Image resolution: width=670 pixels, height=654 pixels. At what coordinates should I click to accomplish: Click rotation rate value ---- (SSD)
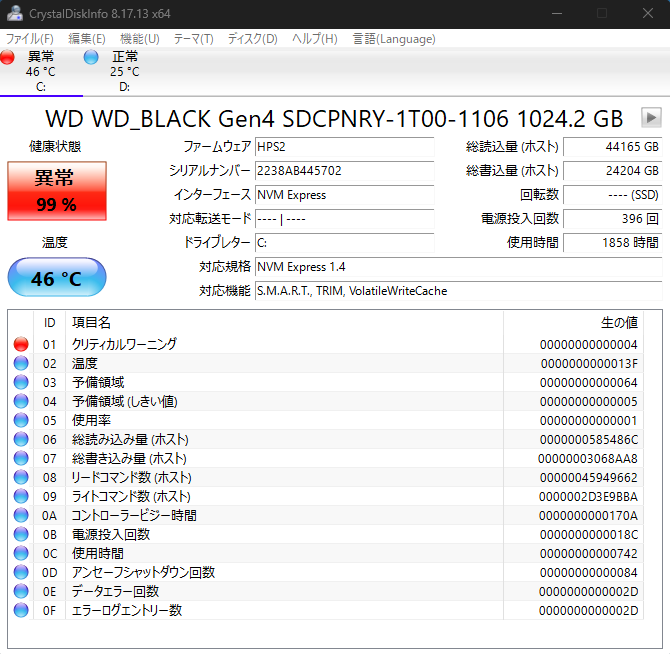tap(612, 195)
